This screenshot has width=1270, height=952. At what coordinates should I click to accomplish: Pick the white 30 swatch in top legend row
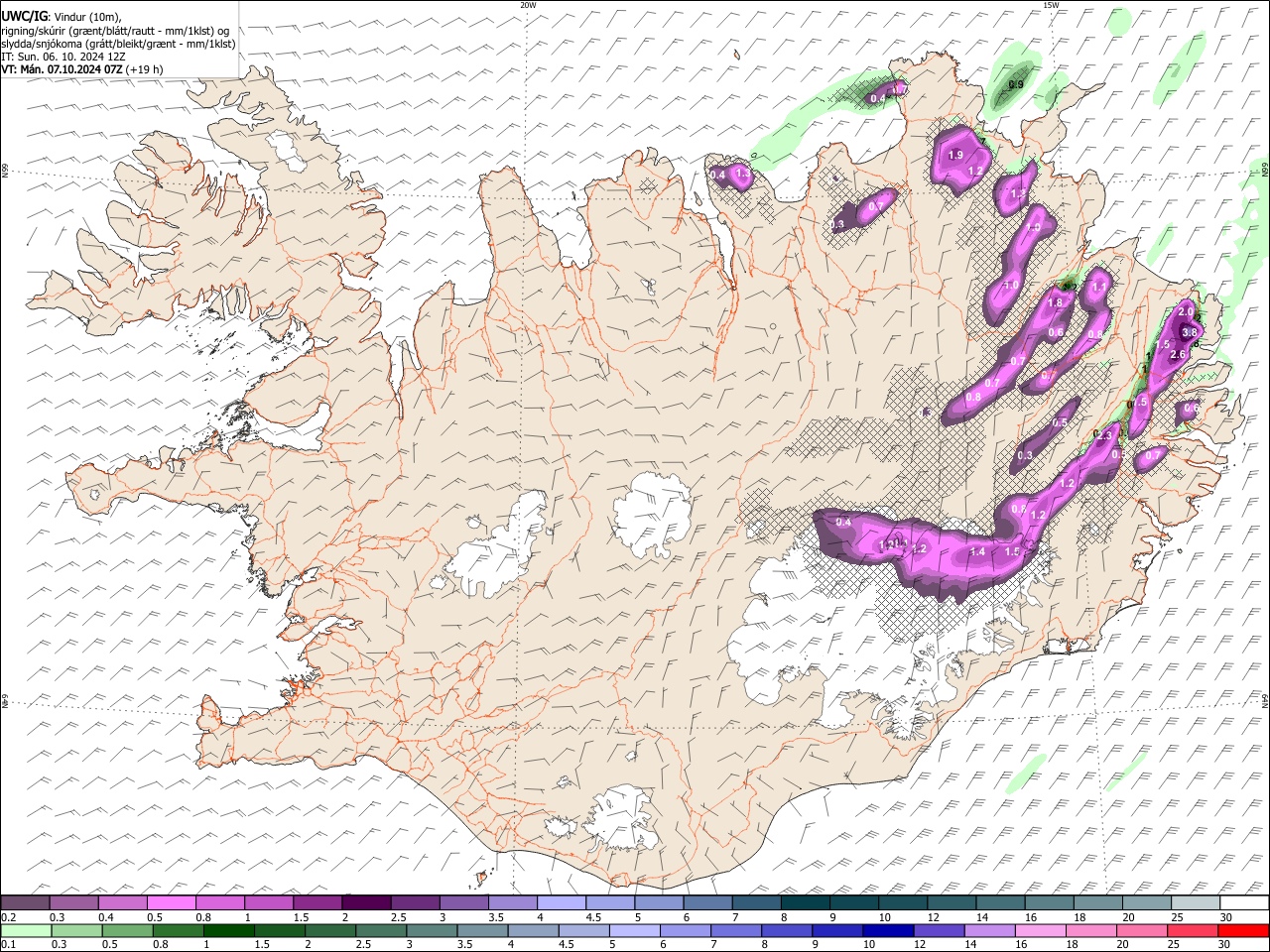click(x=1244, y=902)
